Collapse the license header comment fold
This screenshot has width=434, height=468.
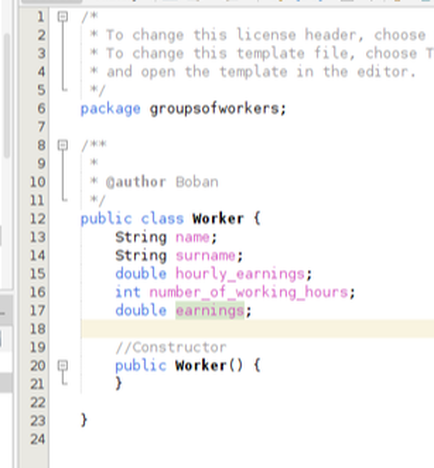coord(63,16)
